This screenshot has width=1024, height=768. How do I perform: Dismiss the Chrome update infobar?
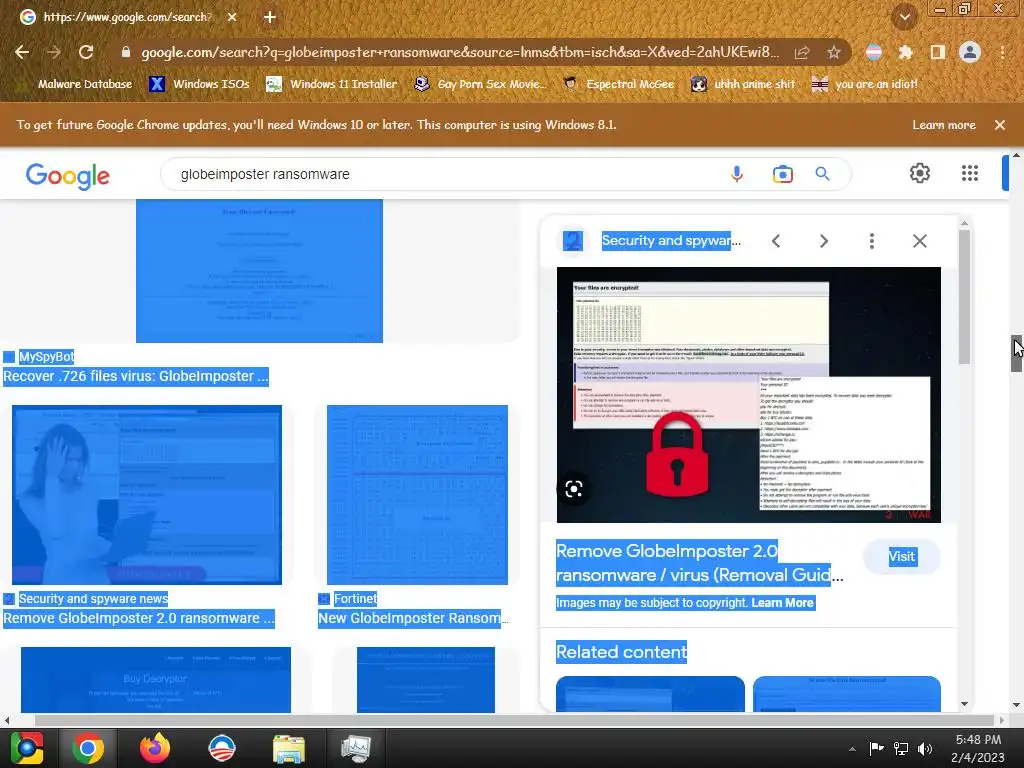1000,125
